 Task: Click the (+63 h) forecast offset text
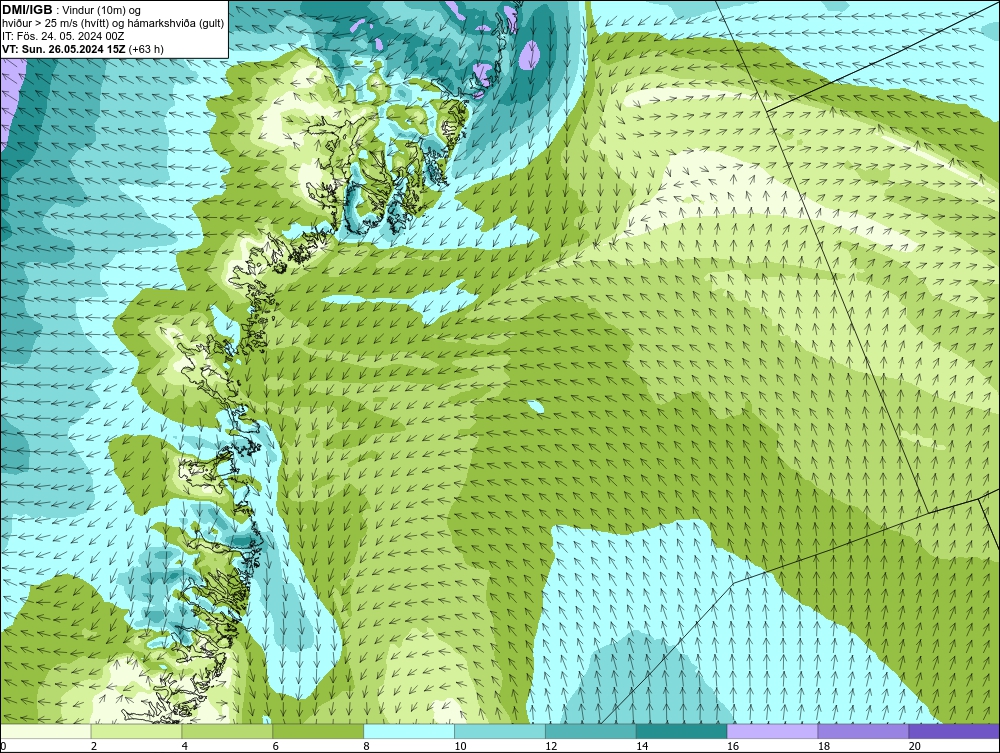coord(147,49)
